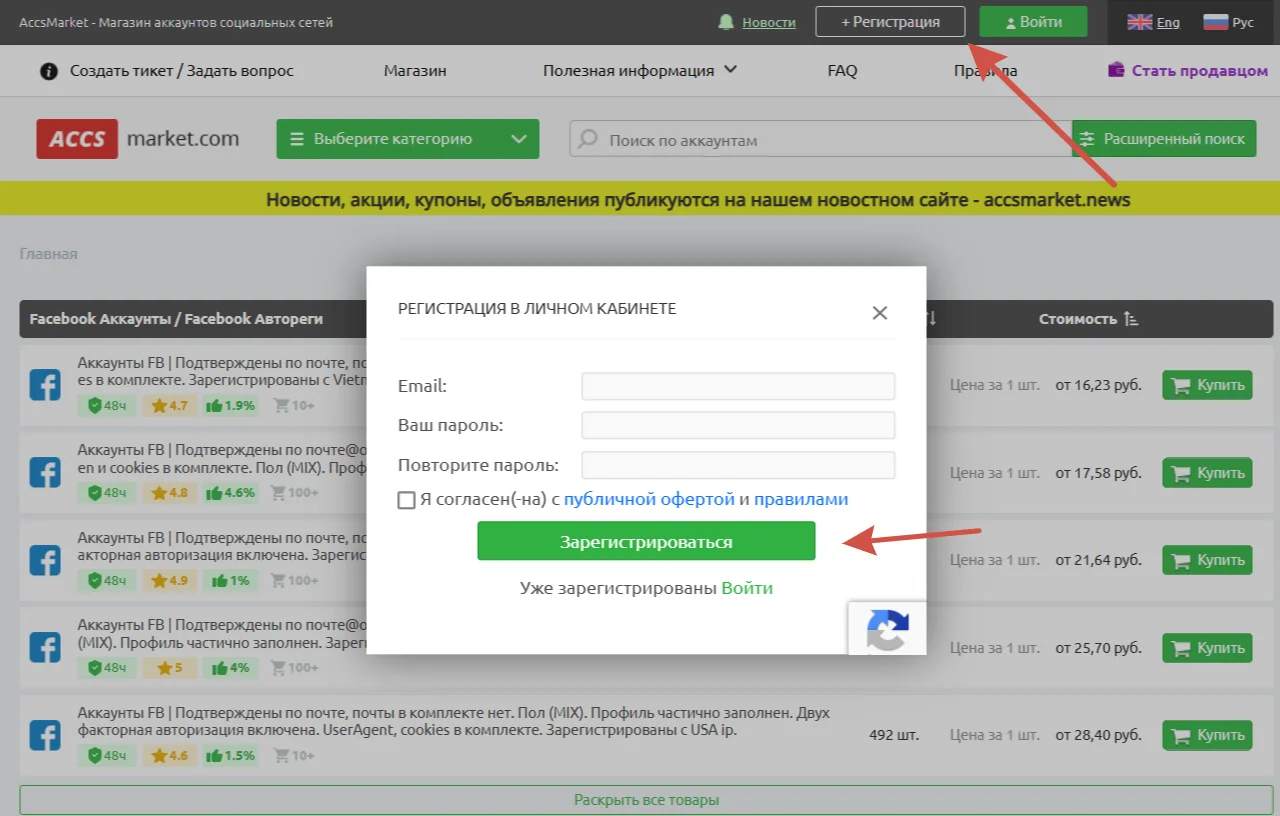Open the Новости link in top bar
The width and height of the screenshot is (1280, 816).
tap(769, 22)
